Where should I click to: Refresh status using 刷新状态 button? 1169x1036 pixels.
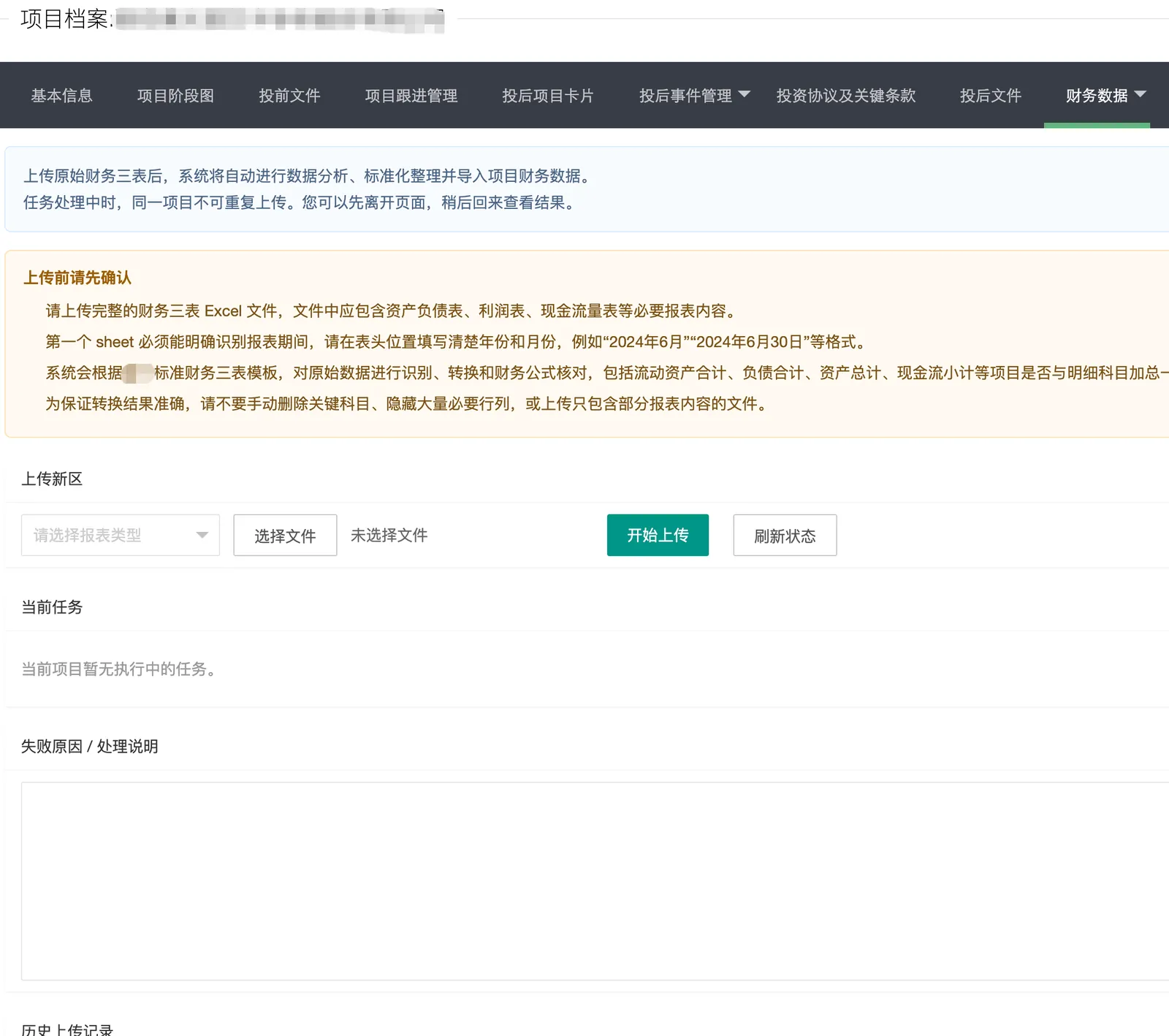(785, 536)
